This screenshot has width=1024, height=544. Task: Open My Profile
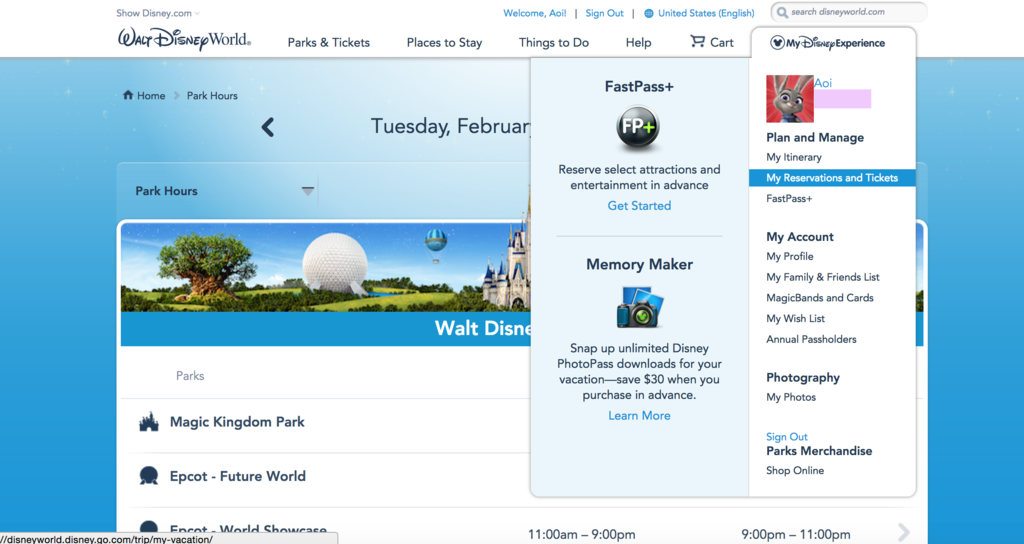point(790,256)
